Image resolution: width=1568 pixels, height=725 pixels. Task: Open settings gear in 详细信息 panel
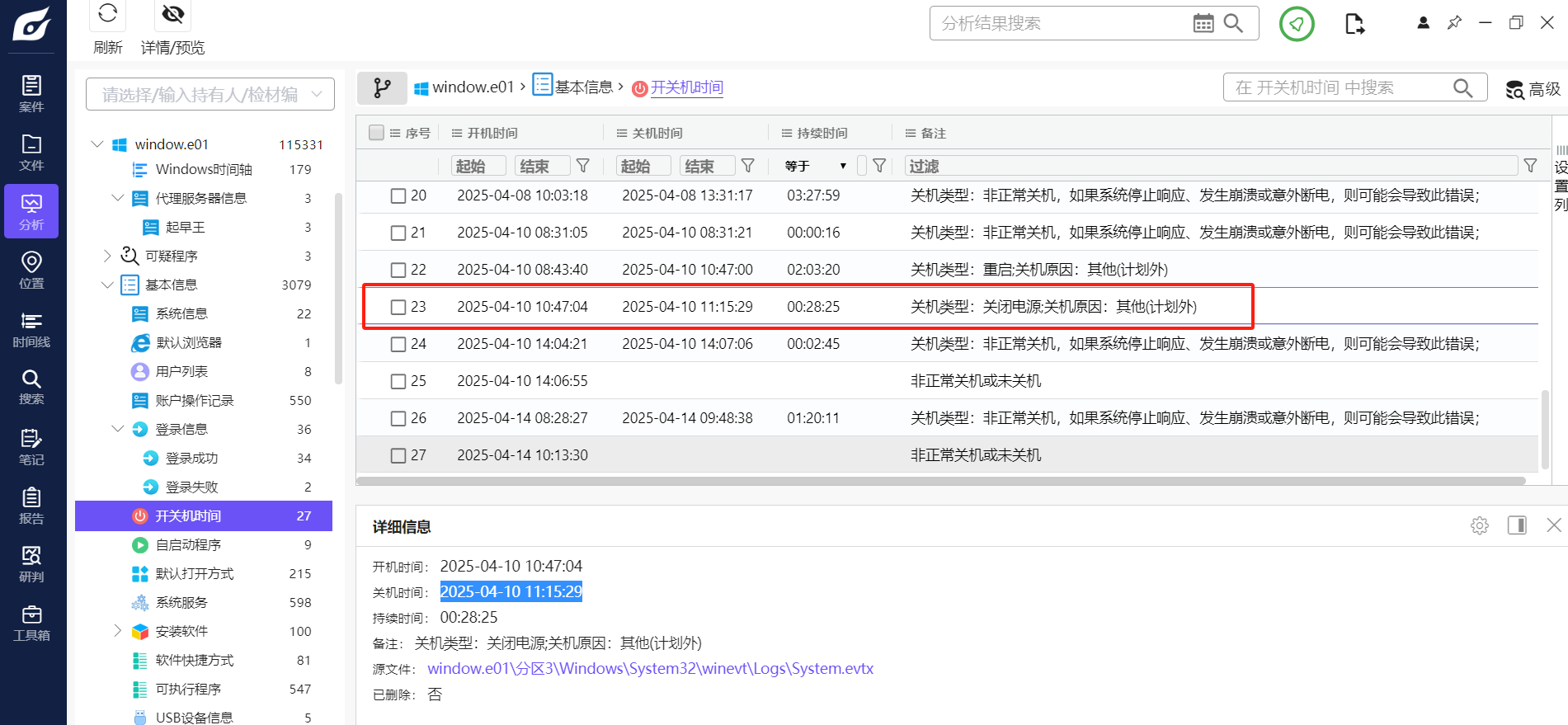tap(1480, 525)
